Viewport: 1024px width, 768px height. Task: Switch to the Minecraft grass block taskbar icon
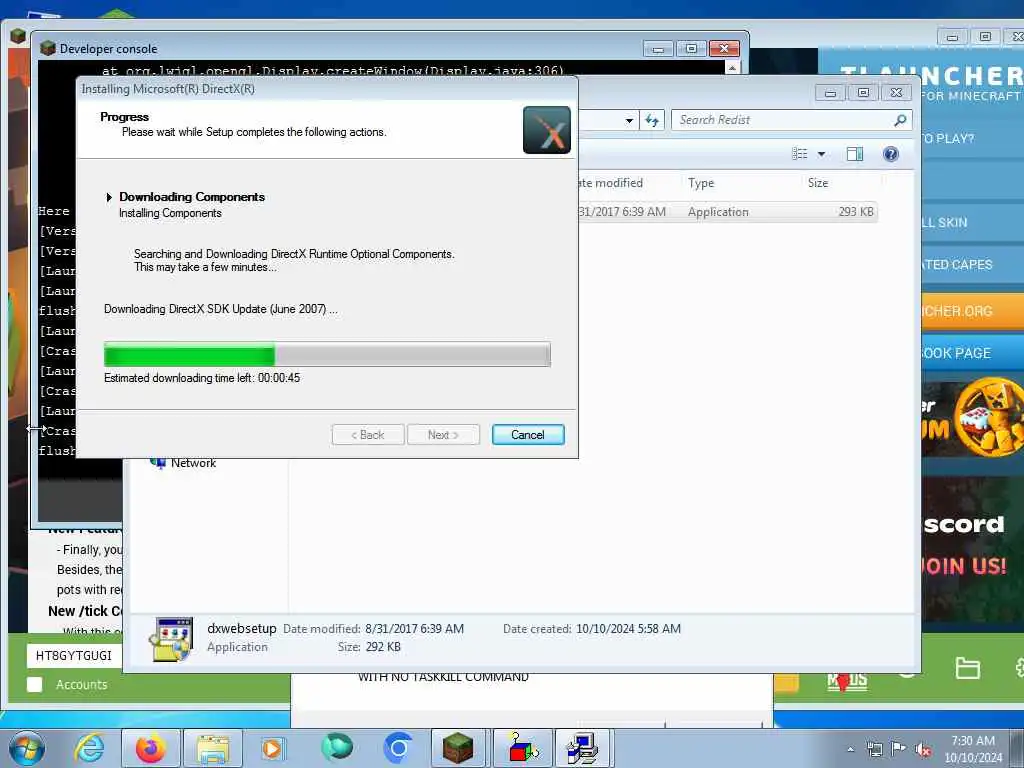pyautogui.click(x=458, y=748)
